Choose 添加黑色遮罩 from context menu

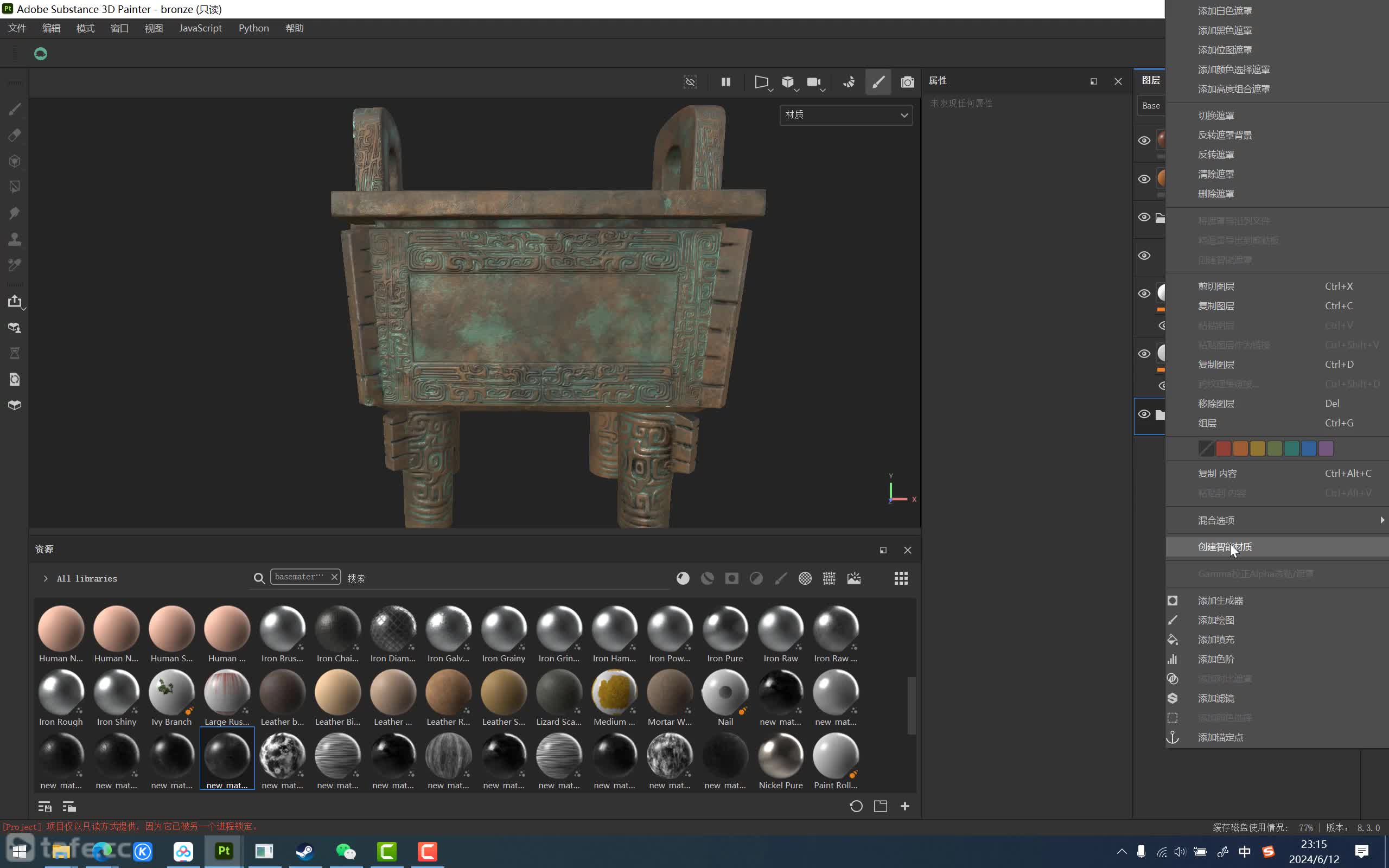(x=1277, y=30)
